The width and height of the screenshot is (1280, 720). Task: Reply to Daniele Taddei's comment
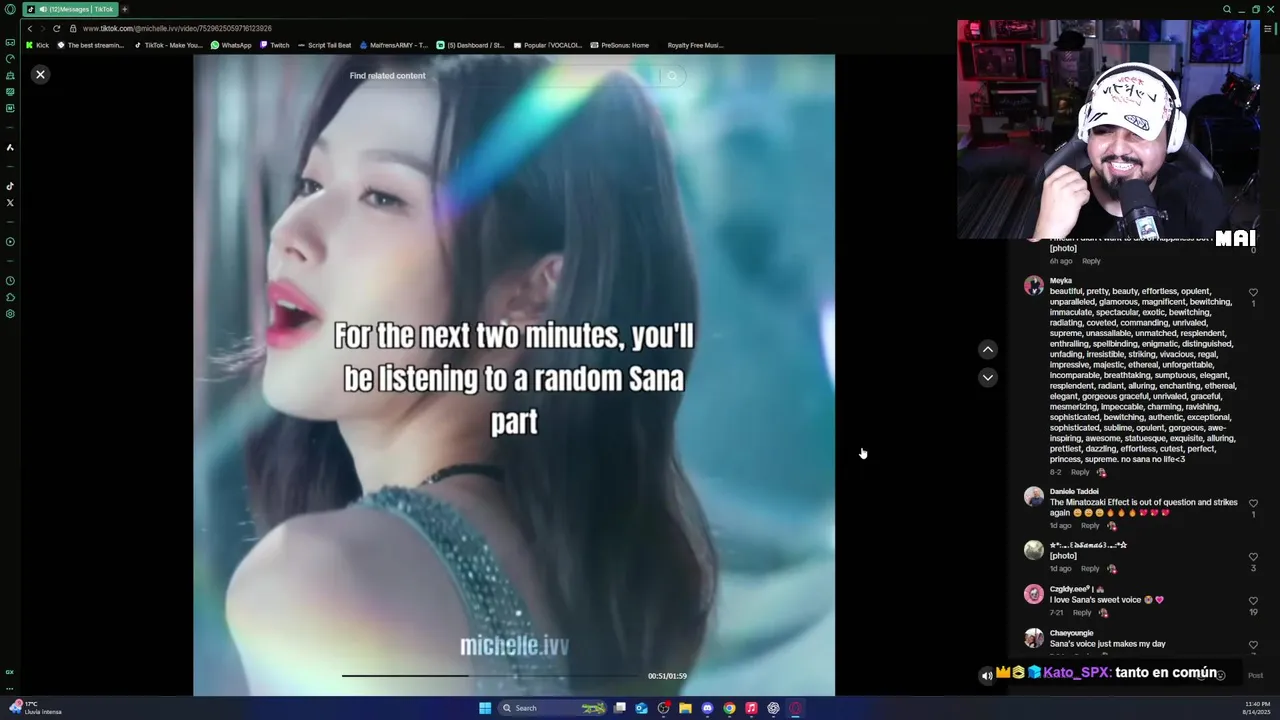(x=1090, y=526)
